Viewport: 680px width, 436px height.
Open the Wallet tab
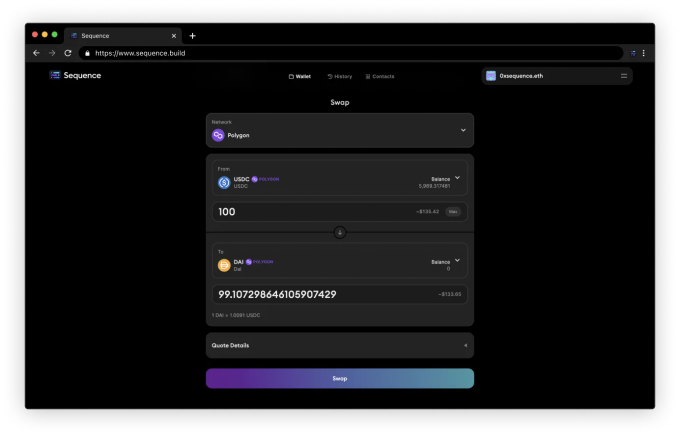click(x=300, y=76)
